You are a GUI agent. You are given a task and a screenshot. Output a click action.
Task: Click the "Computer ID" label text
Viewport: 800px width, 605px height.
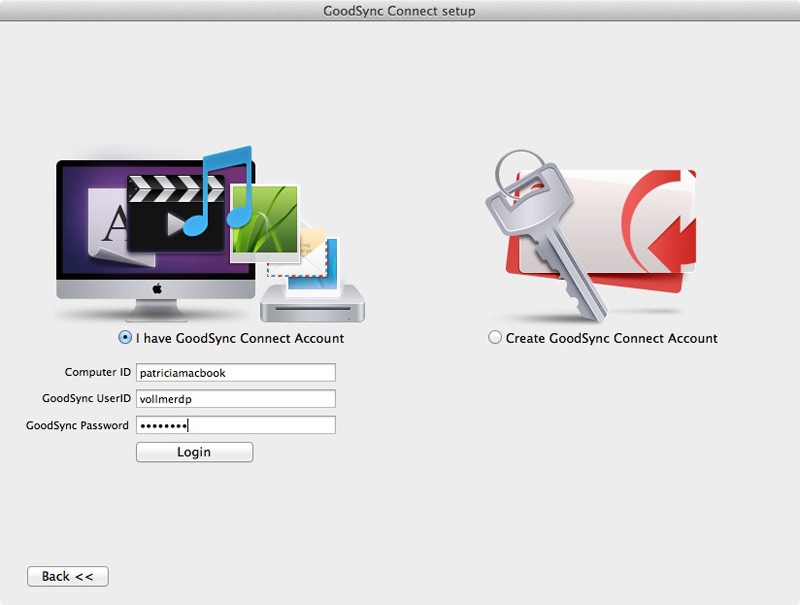tap(97, 372)
